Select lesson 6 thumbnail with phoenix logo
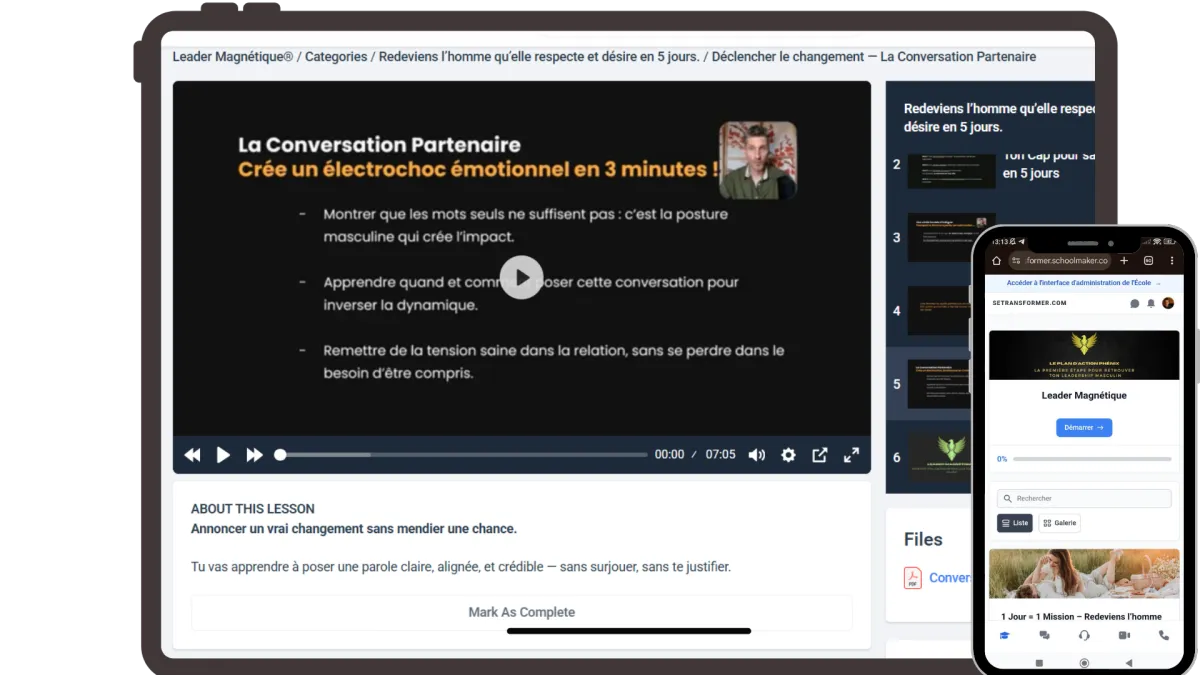 938,457
